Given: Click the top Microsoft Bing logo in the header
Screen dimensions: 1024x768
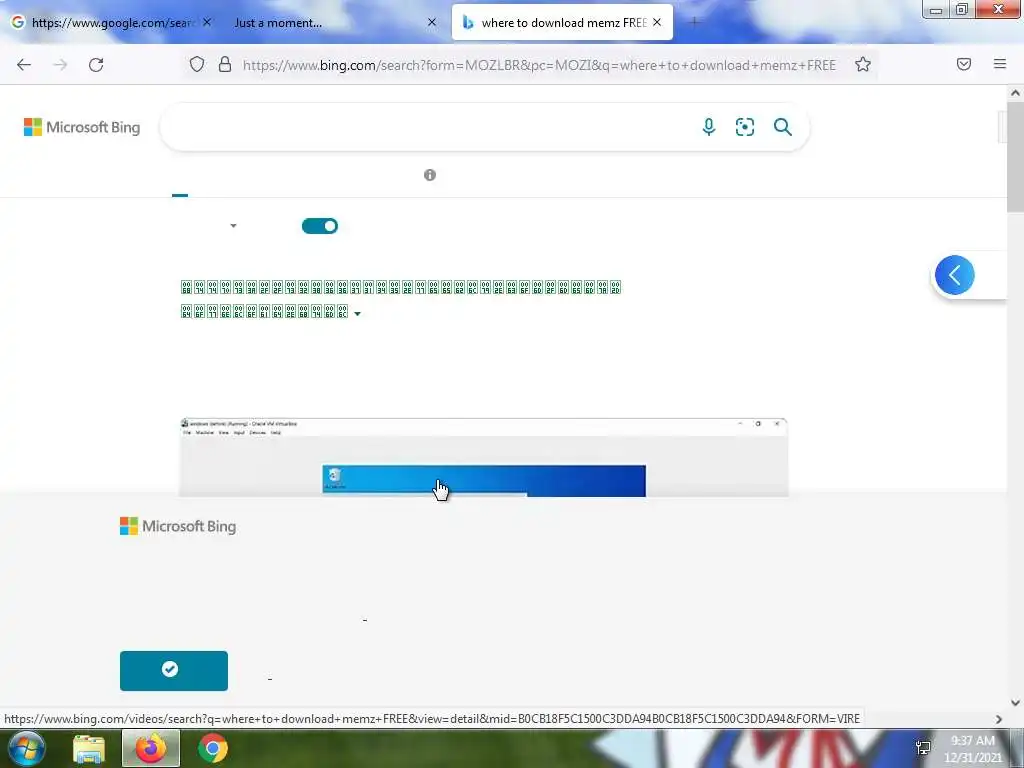Looking at the screenshot, I should coord(82,127).
